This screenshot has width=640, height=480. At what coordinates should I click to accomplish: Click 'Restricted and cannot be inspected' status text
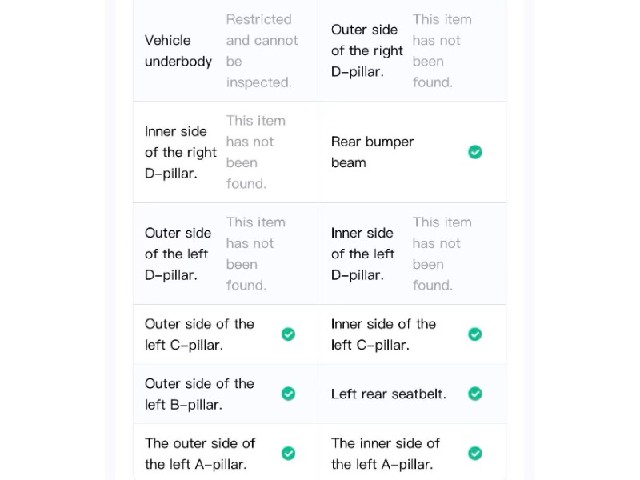click(262, 51)
